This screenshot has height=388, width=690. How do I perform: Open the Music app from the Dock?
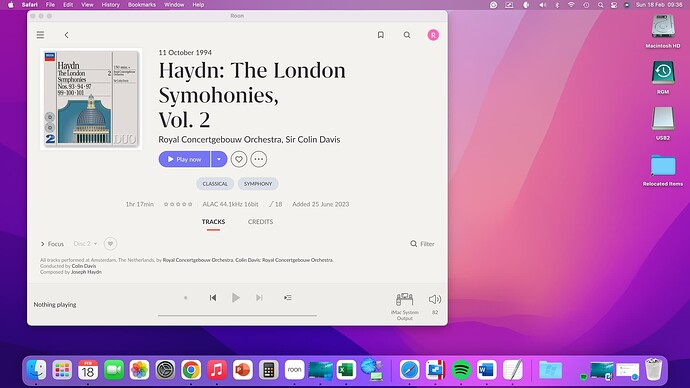217,370
